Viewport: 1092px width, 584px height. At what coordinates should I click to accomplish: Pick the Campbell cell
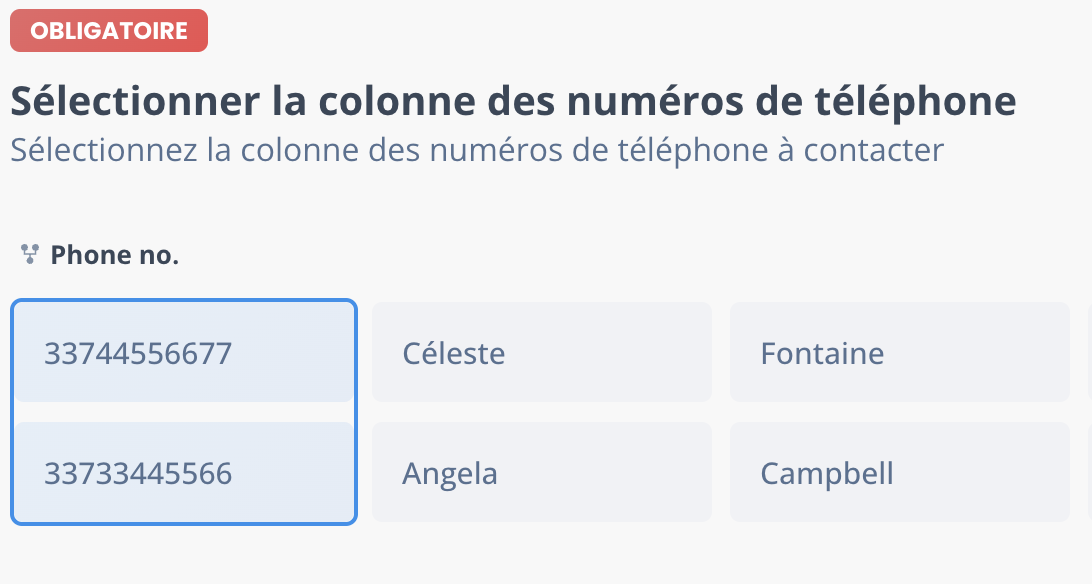point(900,472)
